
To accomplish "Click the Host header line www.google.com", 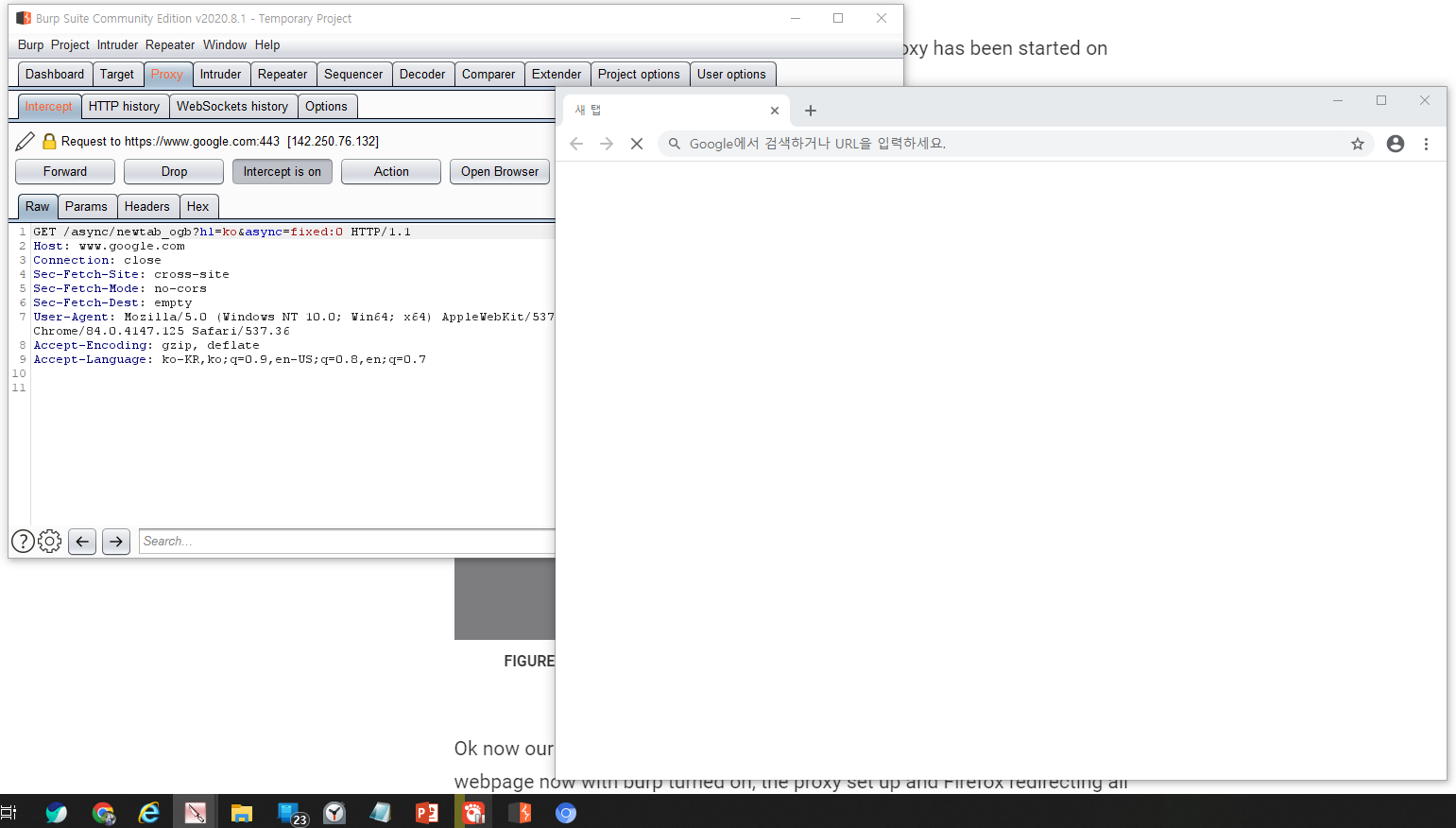I will coord(109,246).
